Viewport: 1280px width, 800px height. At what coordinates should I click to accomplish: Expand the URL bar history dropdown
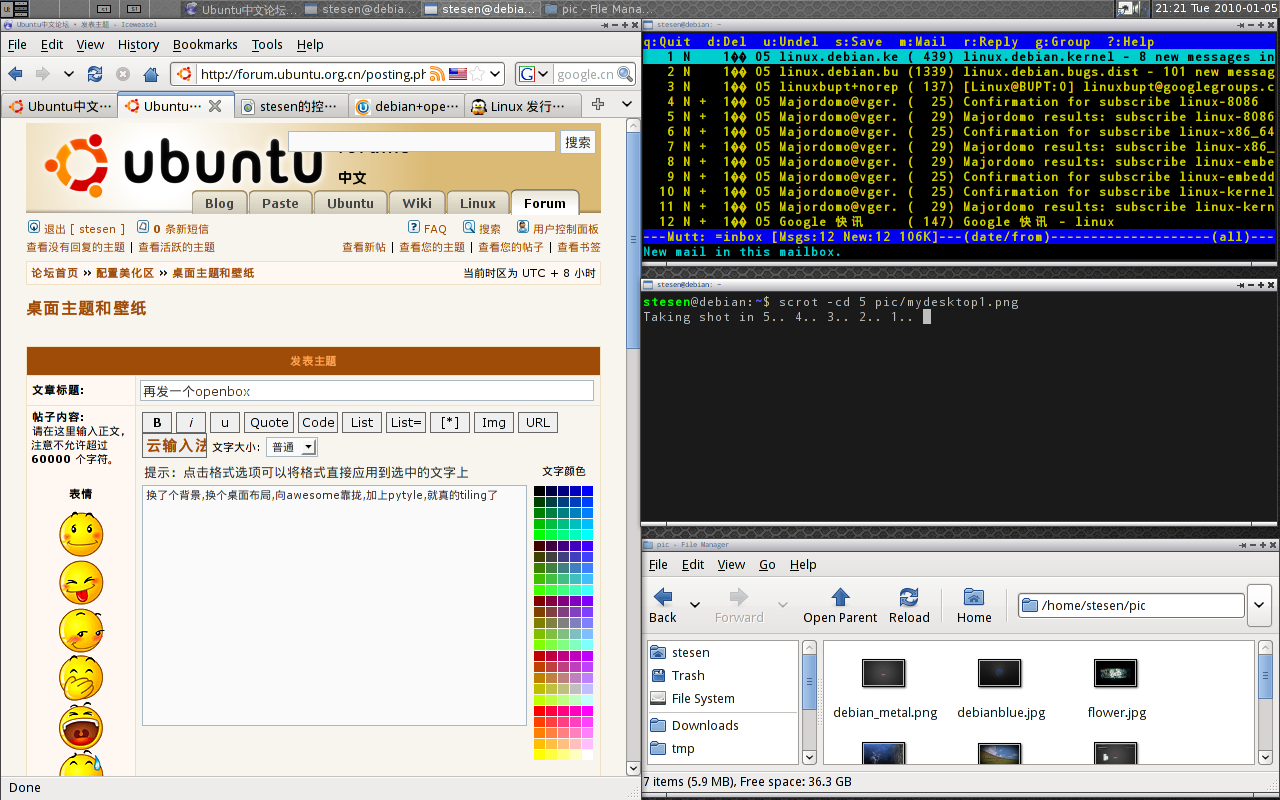point(495,74)
